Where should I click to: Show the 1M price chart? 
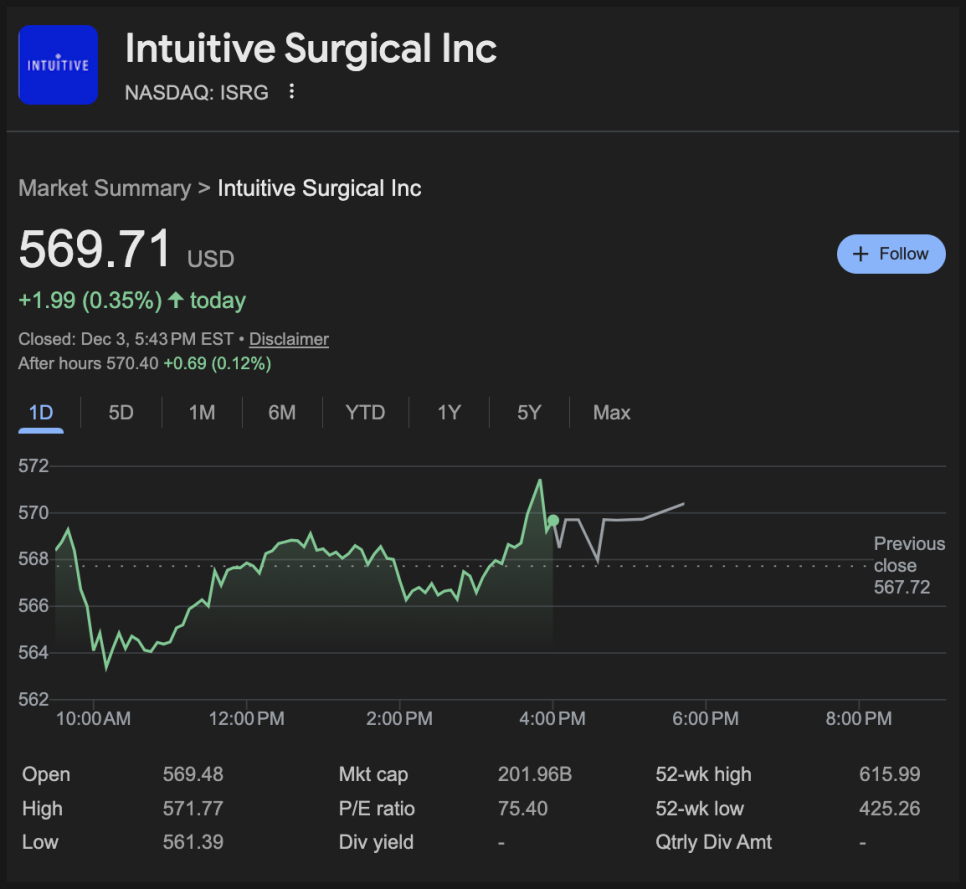click(x=202, y=413)
